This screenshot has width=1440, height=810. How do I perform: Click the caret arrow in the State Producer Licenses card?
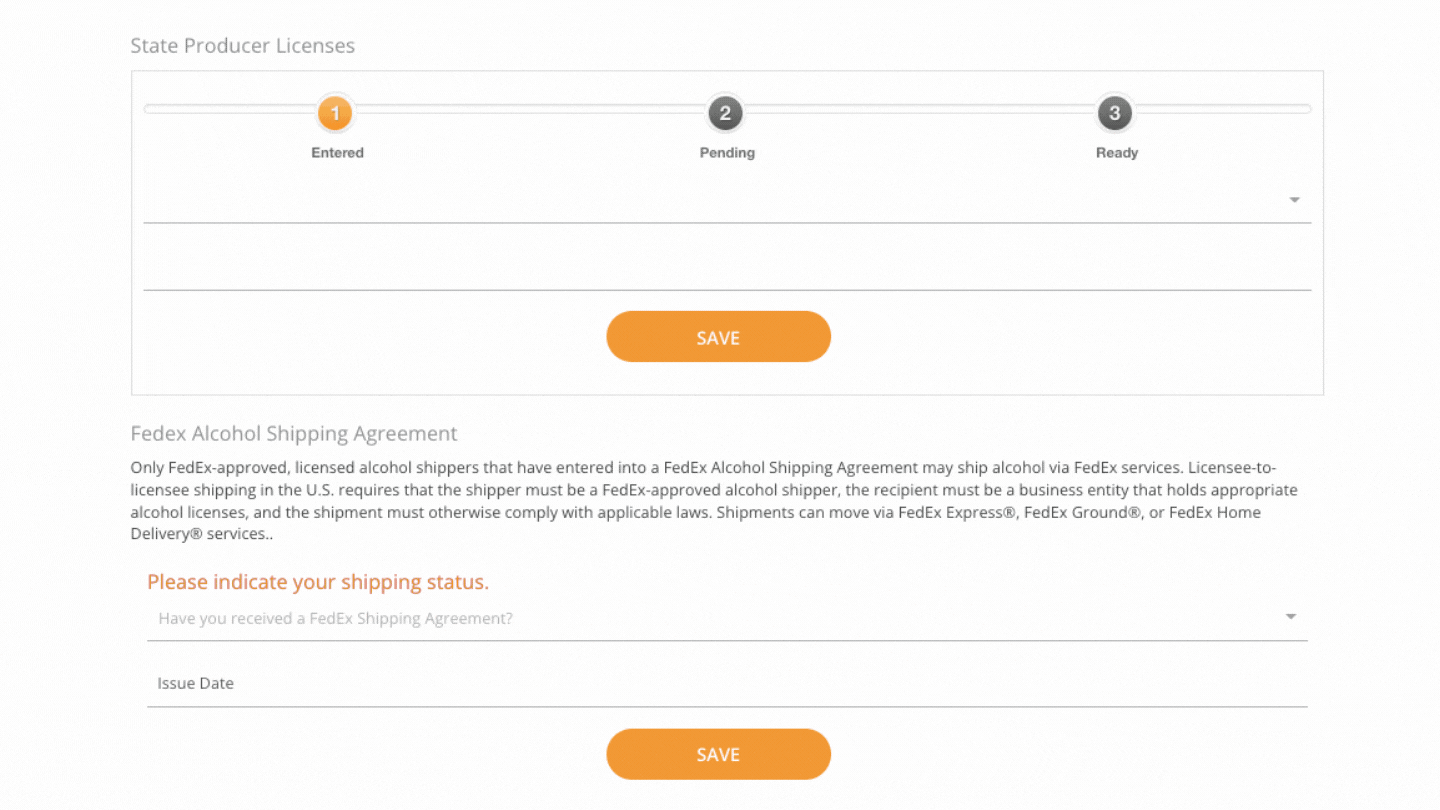(1294, 200)
